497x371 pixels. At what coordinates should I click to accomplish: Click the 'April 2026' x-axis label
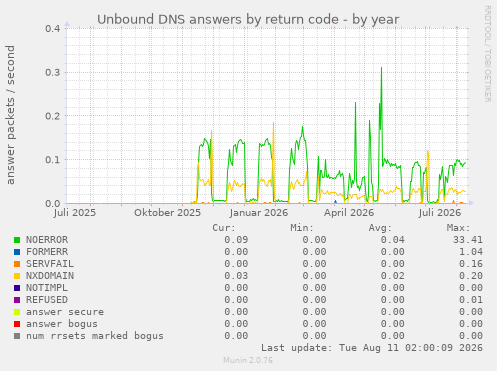coord(349,213)
